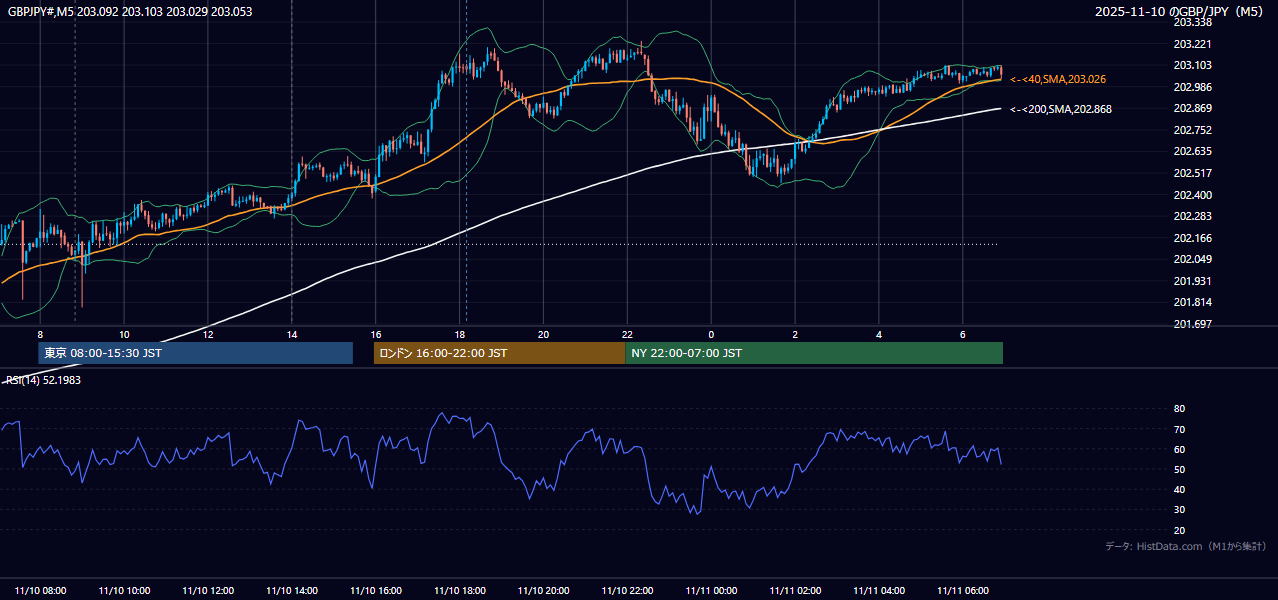
Task: Click RSI scale level 50
Action: pos(1179,469)
